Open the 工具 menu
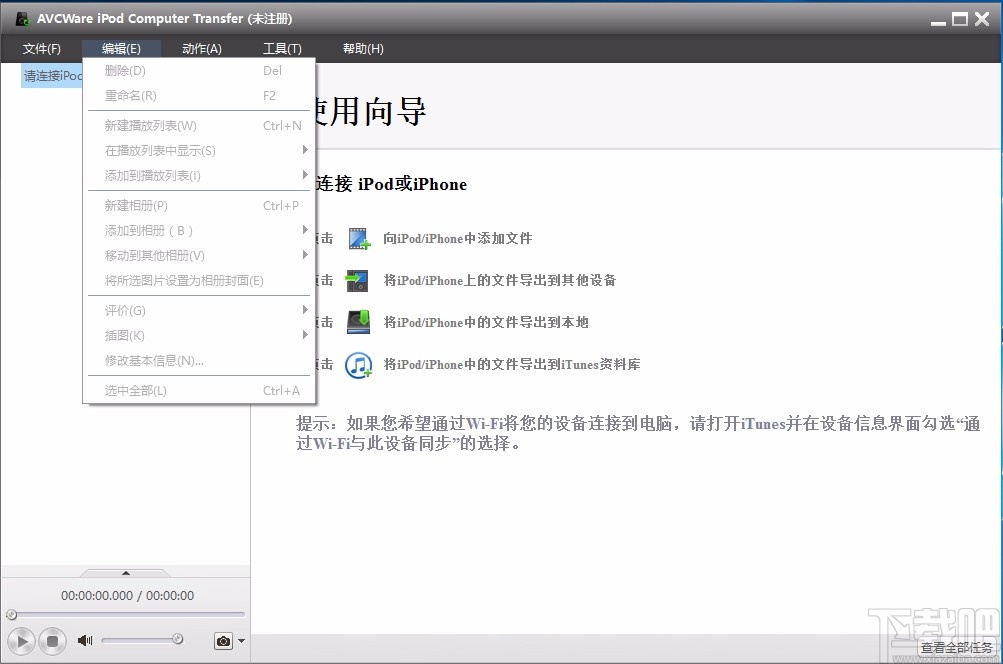 (x=282, y=48)
